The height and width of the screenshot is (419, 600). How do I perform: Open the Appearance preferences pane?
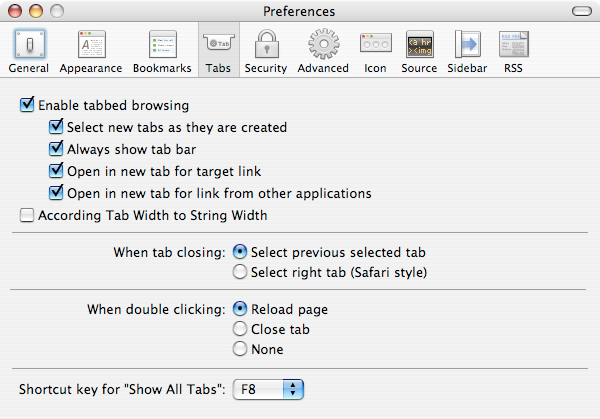point(91,50)
